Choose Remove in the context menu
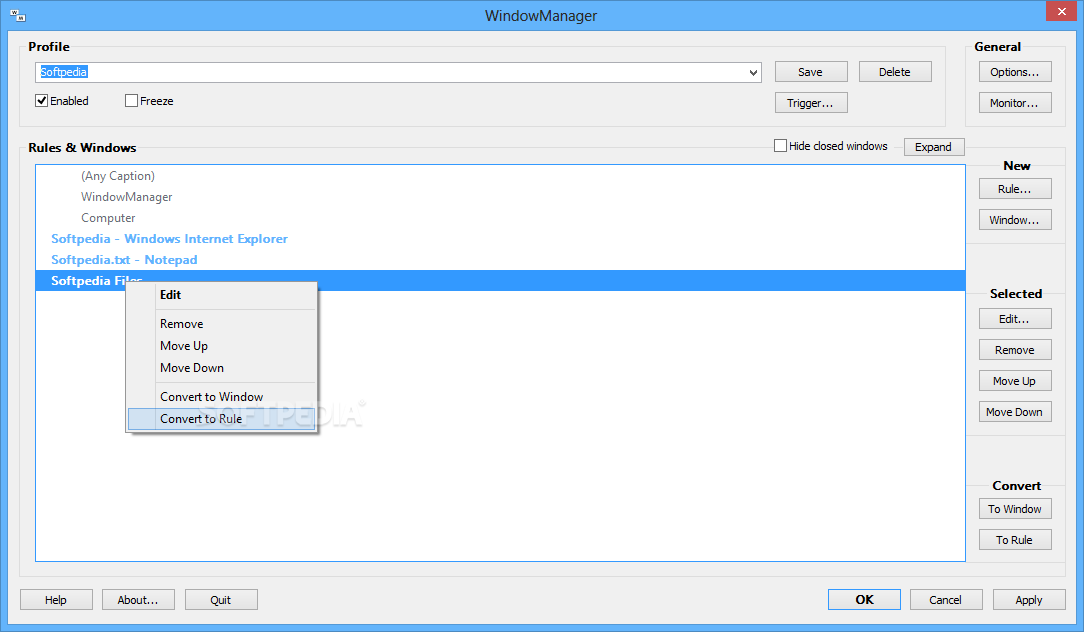The width and height of the screenshot is (1084, 632). pos(221,324)
